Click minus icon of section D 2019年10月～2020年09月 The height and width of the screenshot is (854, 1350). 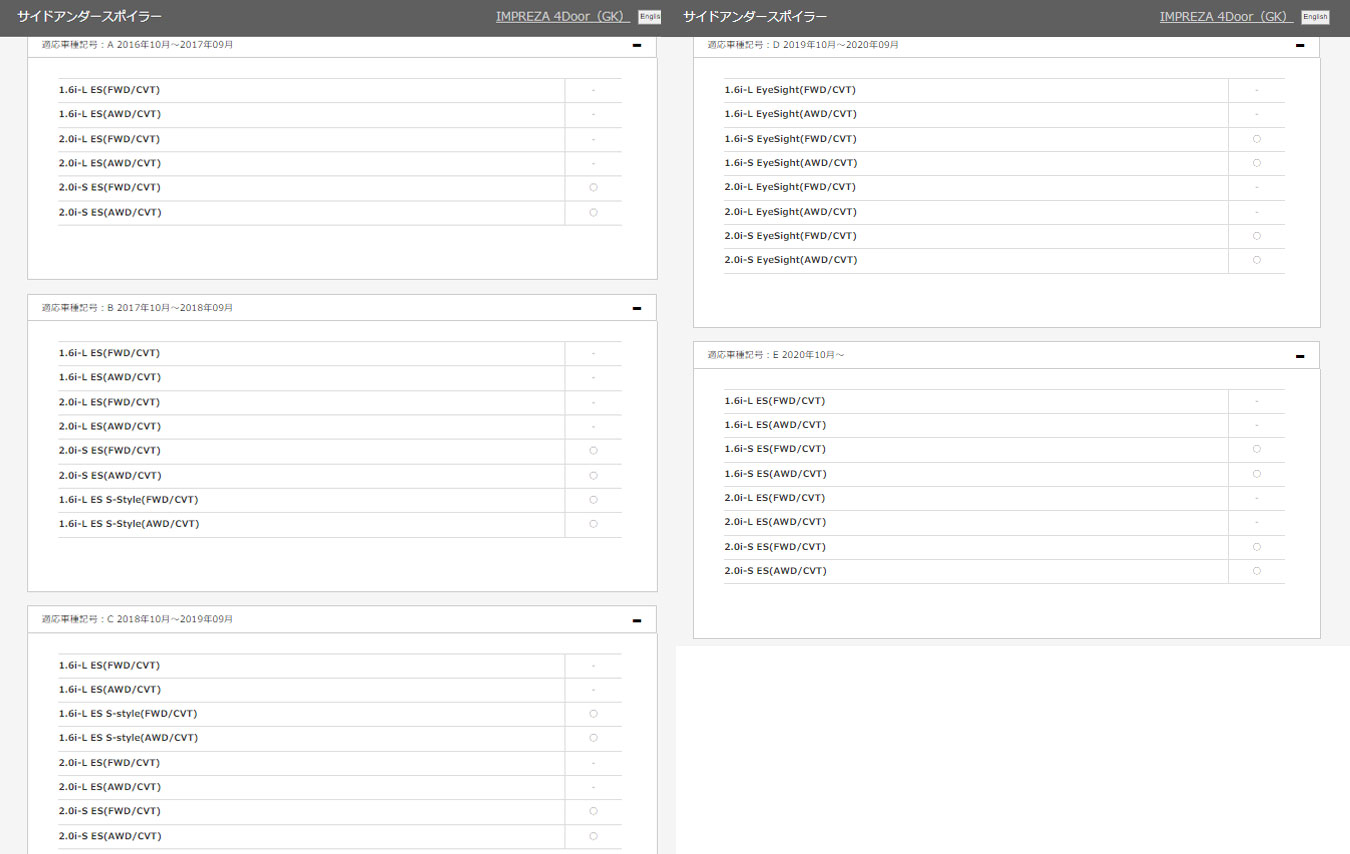1299,45
